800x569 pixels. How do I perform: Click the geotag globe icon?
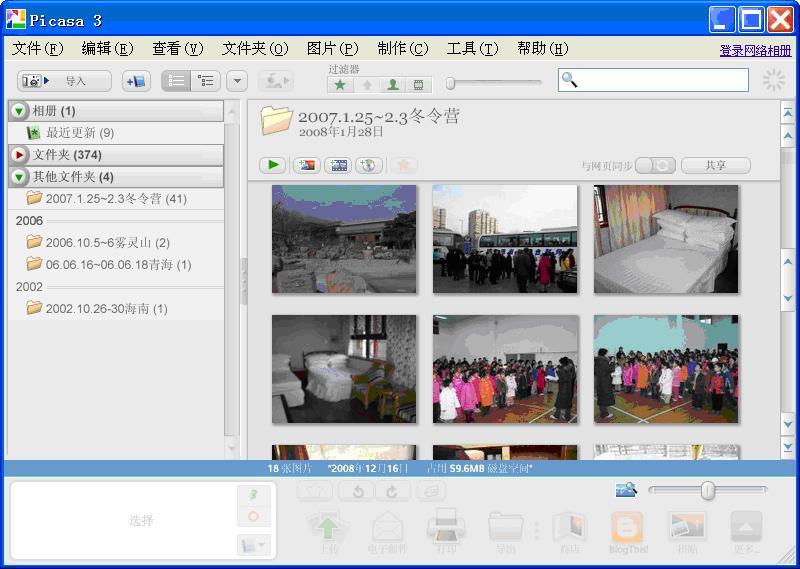(x=368, y=165)
